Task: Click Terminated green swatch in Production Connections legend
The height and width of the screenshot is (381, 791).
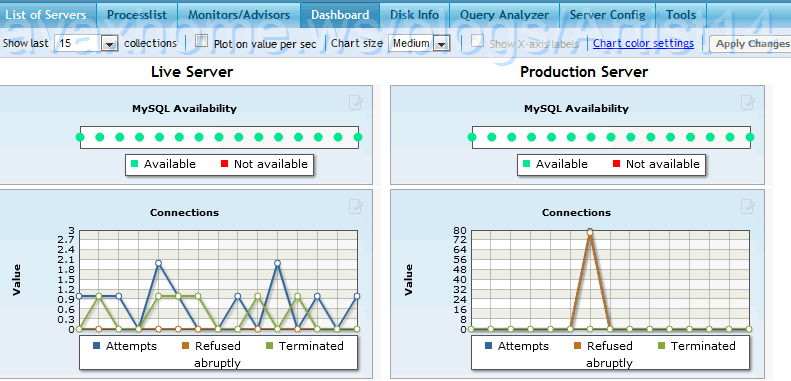Action: click(x=661, y=346)
